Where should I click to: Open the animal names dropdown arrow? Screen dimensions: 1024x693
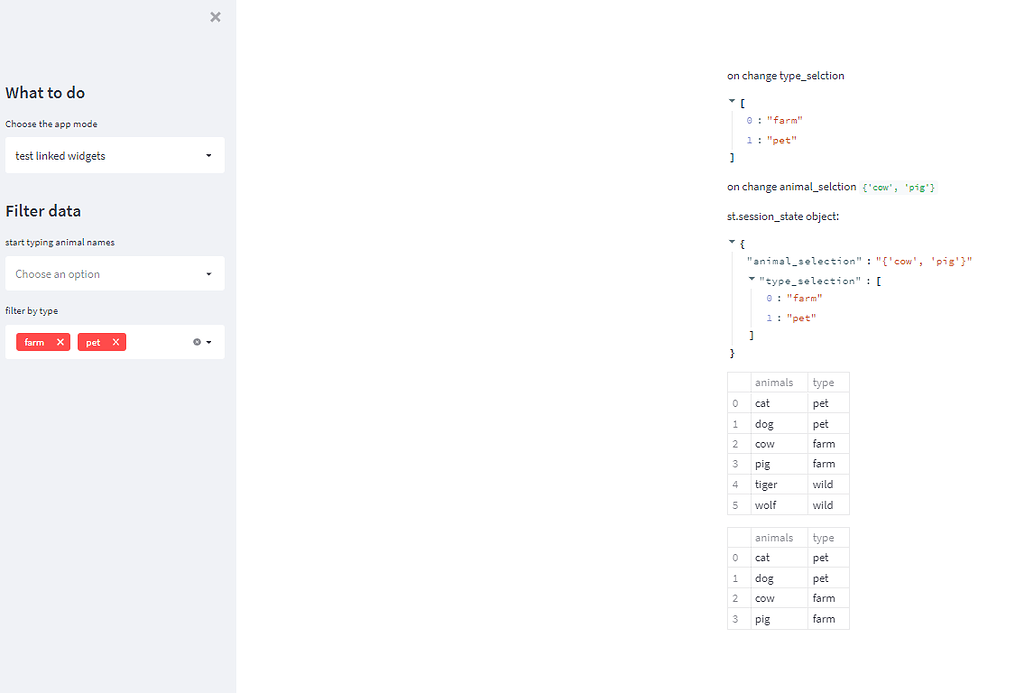(208, 274)
